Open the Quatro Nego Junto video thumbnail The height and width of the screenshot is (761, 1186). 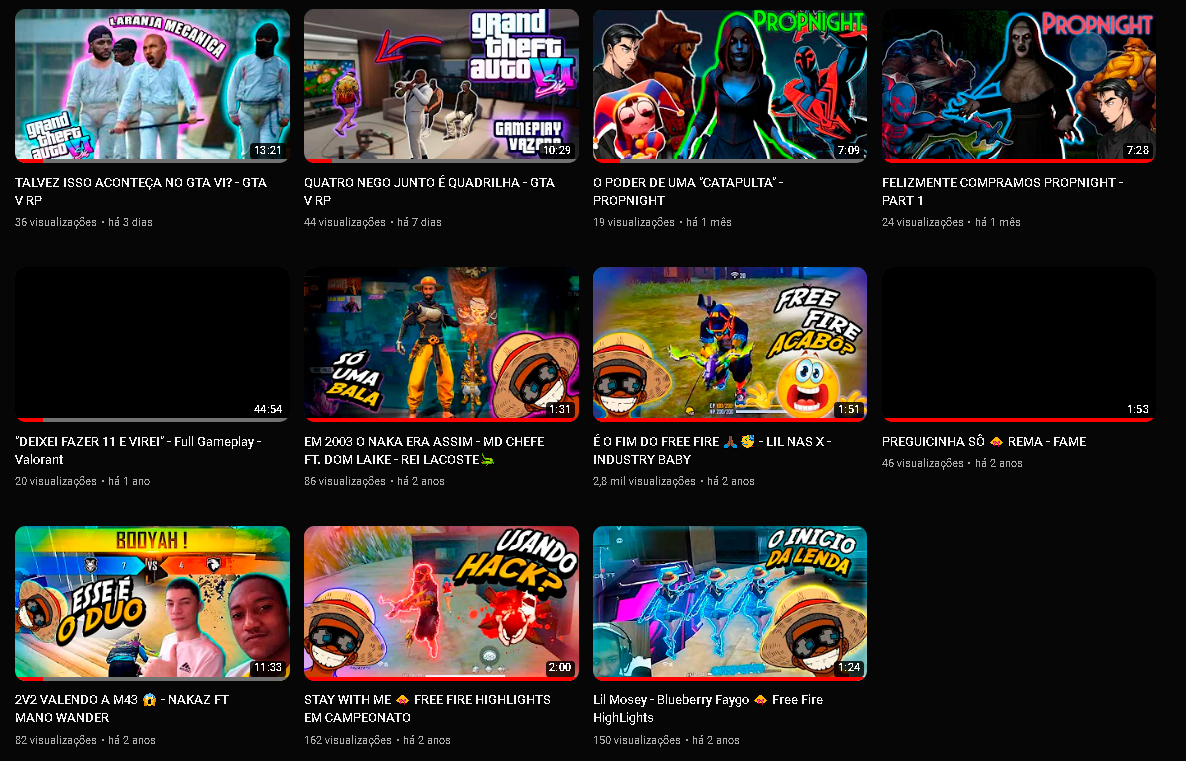point(441,85)
